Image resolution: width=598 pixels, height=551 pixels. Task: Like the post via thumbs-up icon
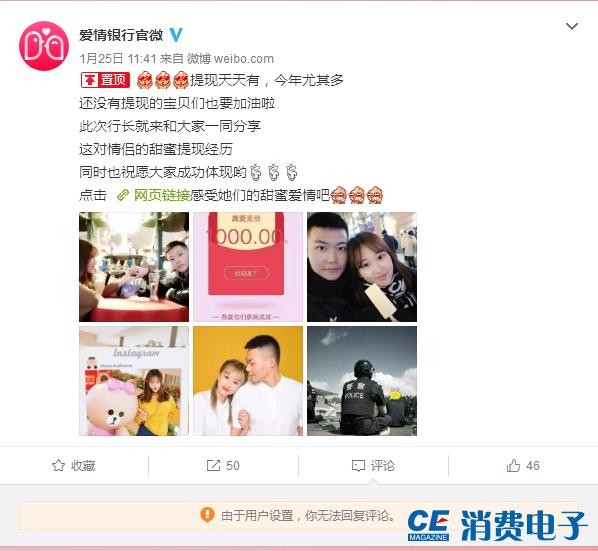(x=513, y=465)
